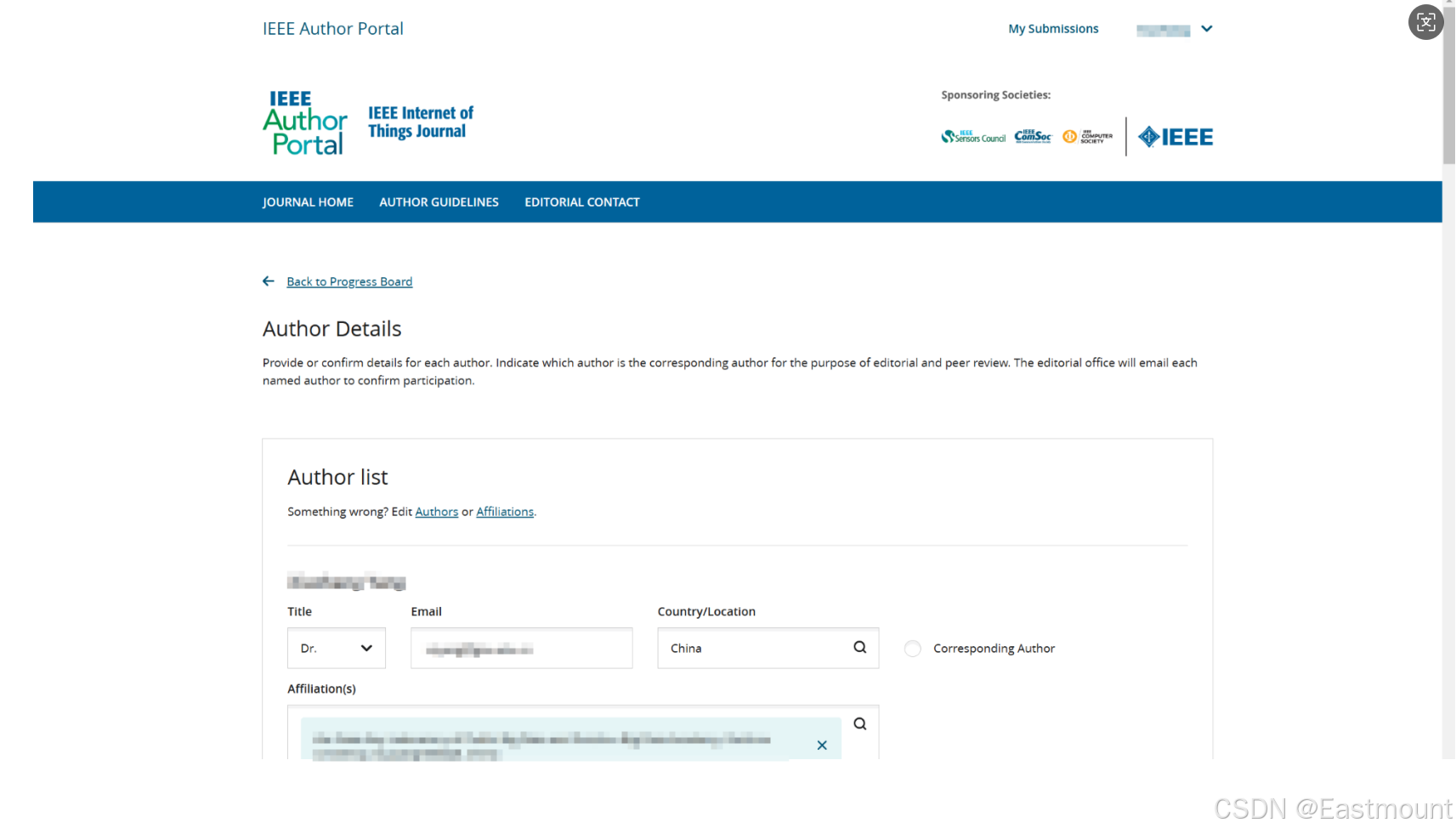1456x834 pixels.
Task: Click the search icon in Country/Location field
Action: click(860, 648)
